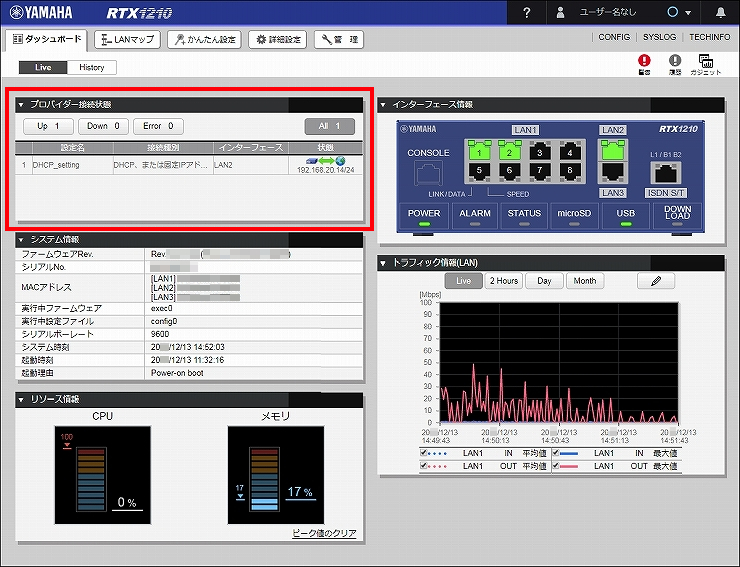The image size is (740, 567).
Task: Open the CONFIG link
Action: point(614,37)
